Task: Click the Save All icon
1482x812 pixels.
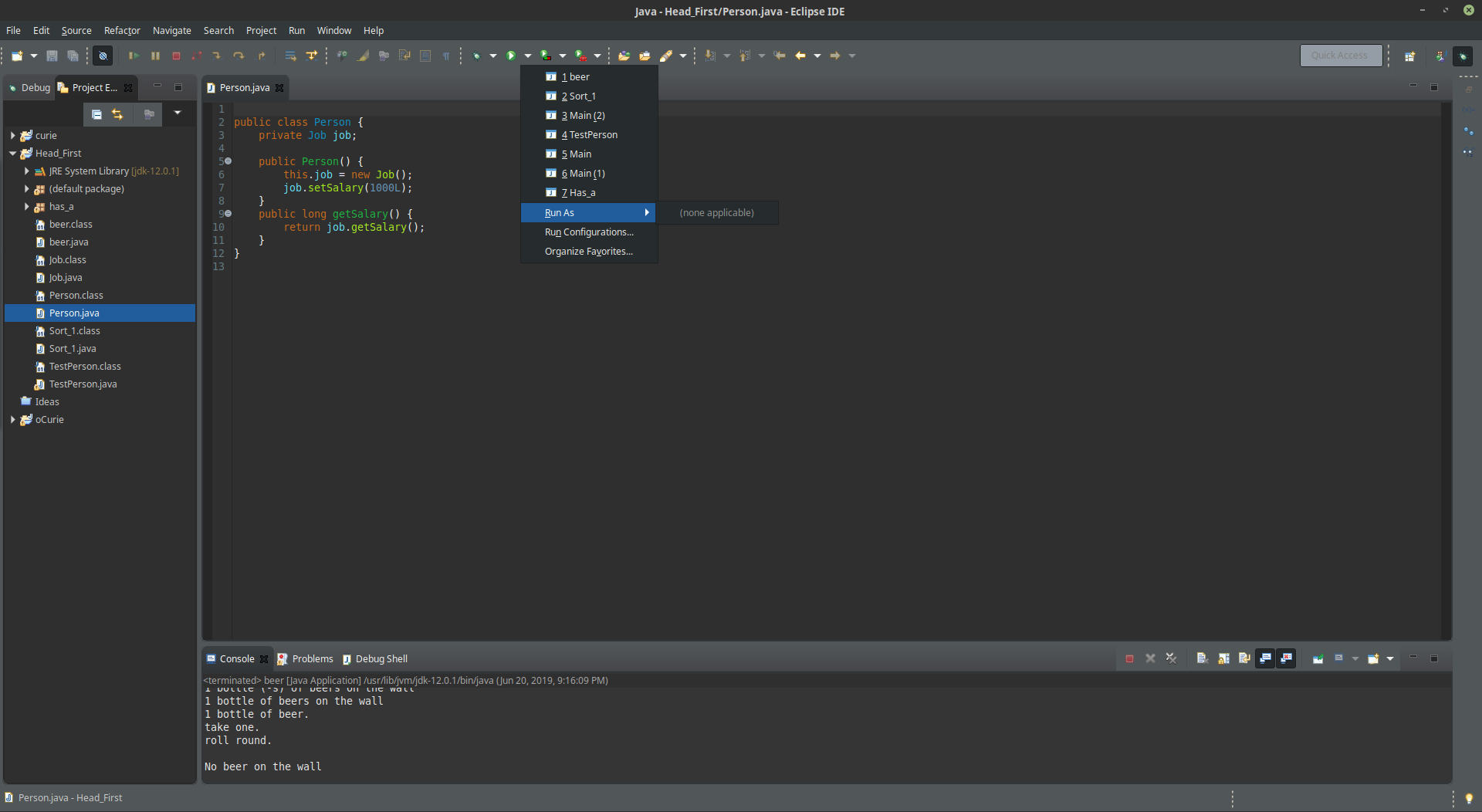Action: 73,56
